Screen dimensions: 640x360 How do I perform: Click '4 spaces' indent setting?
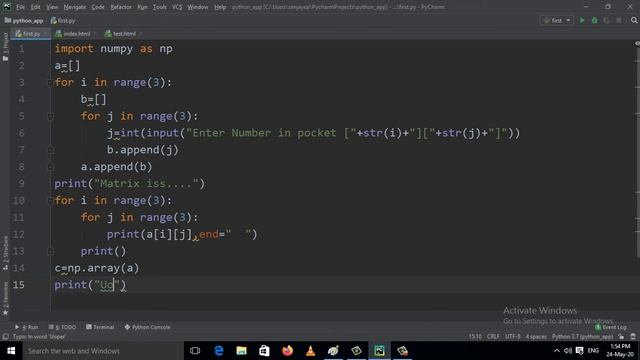coord(536,337)
